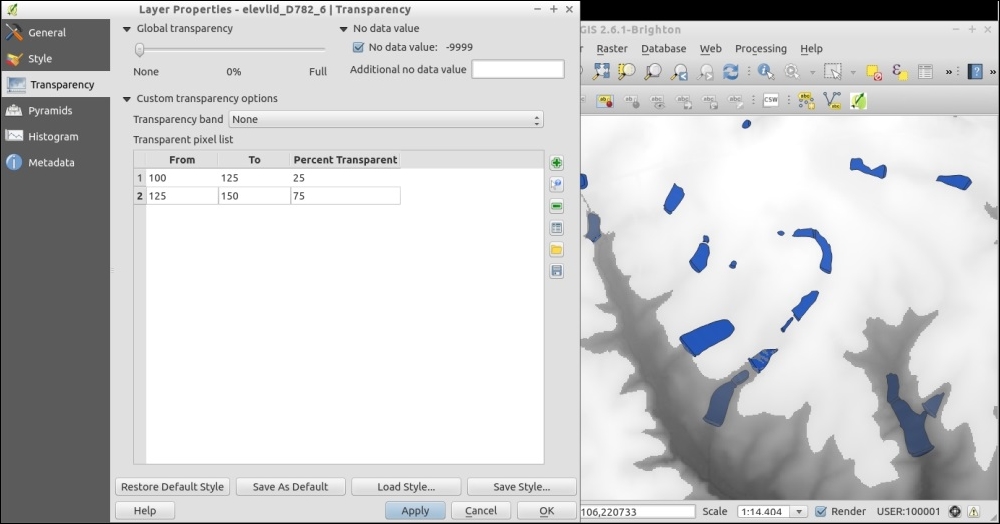Click the Run Feature Action gear icon
Viewport: 1000px width, 524px height.
click(x=791, y=71)
